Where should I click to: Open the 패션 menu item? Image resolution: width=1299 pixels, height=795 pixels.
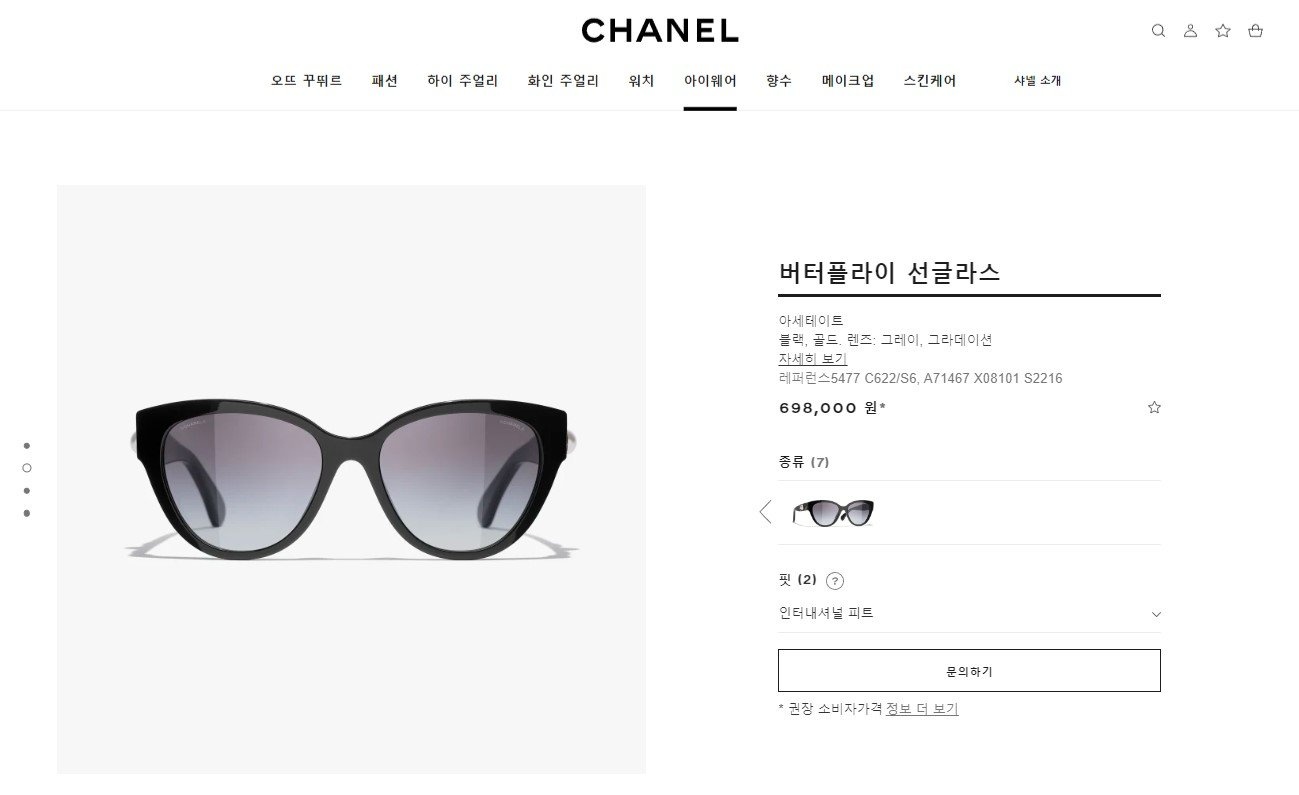pos(384,81)
